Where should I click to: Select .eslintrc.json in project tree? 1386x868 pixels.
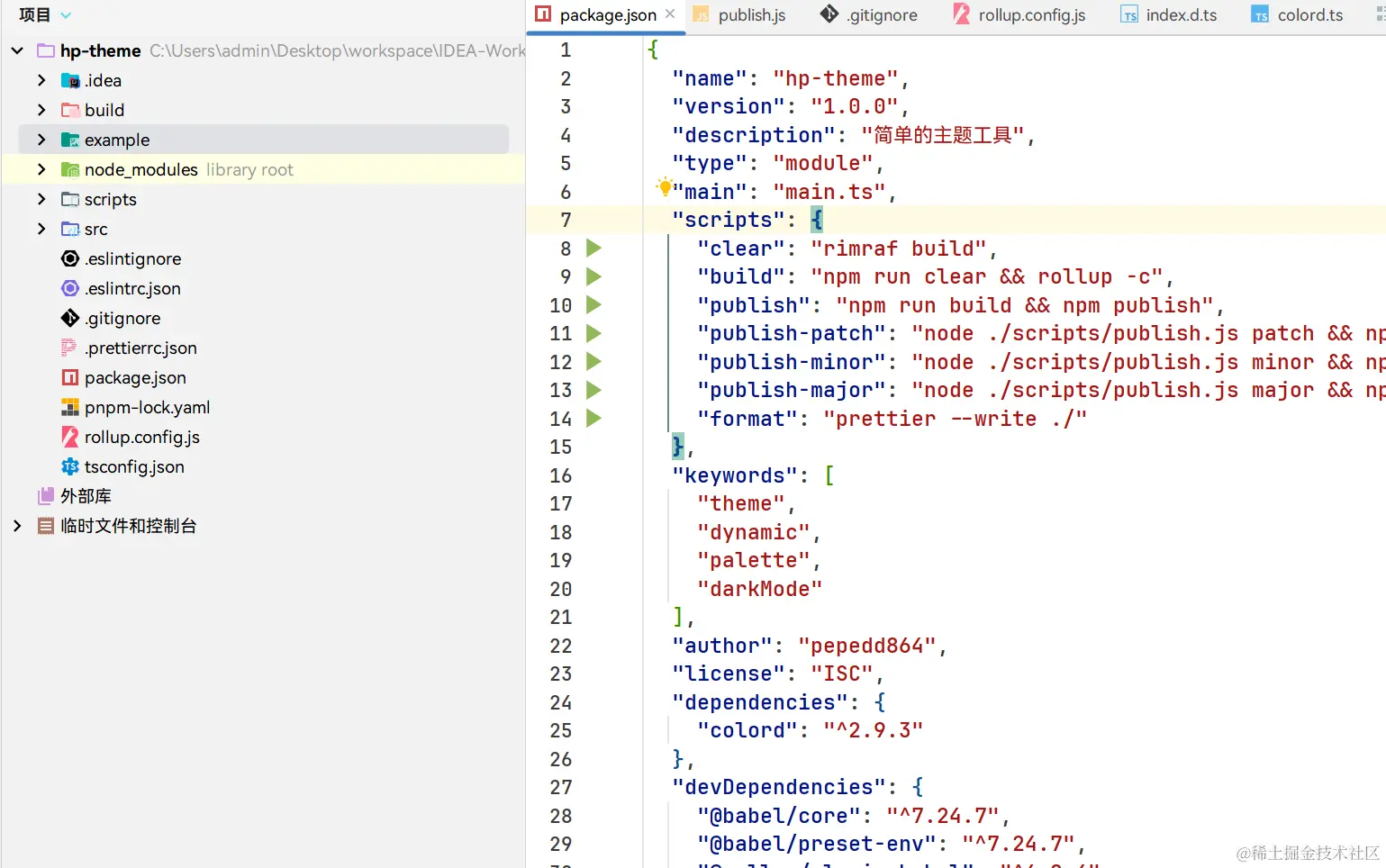[132, 288]
